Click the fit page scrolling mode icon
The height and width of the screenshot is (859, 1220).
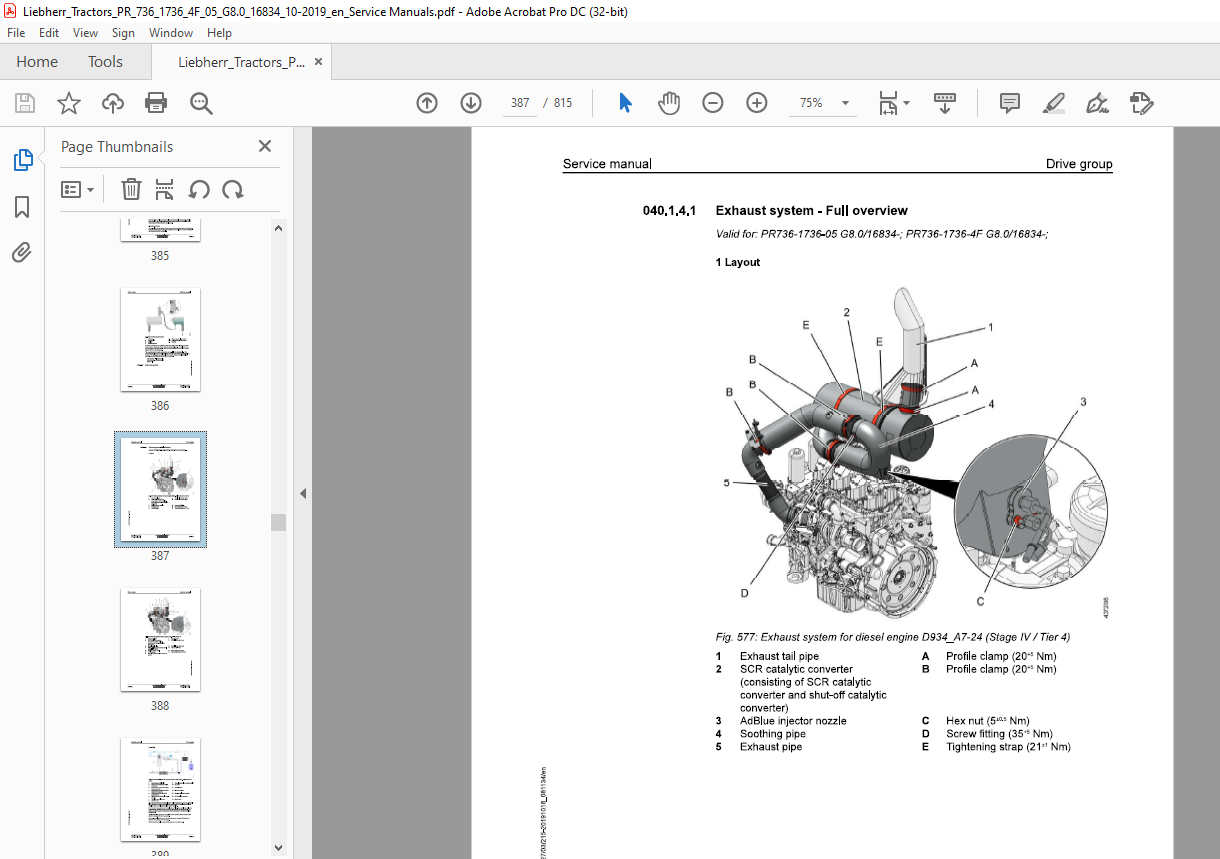888,103
